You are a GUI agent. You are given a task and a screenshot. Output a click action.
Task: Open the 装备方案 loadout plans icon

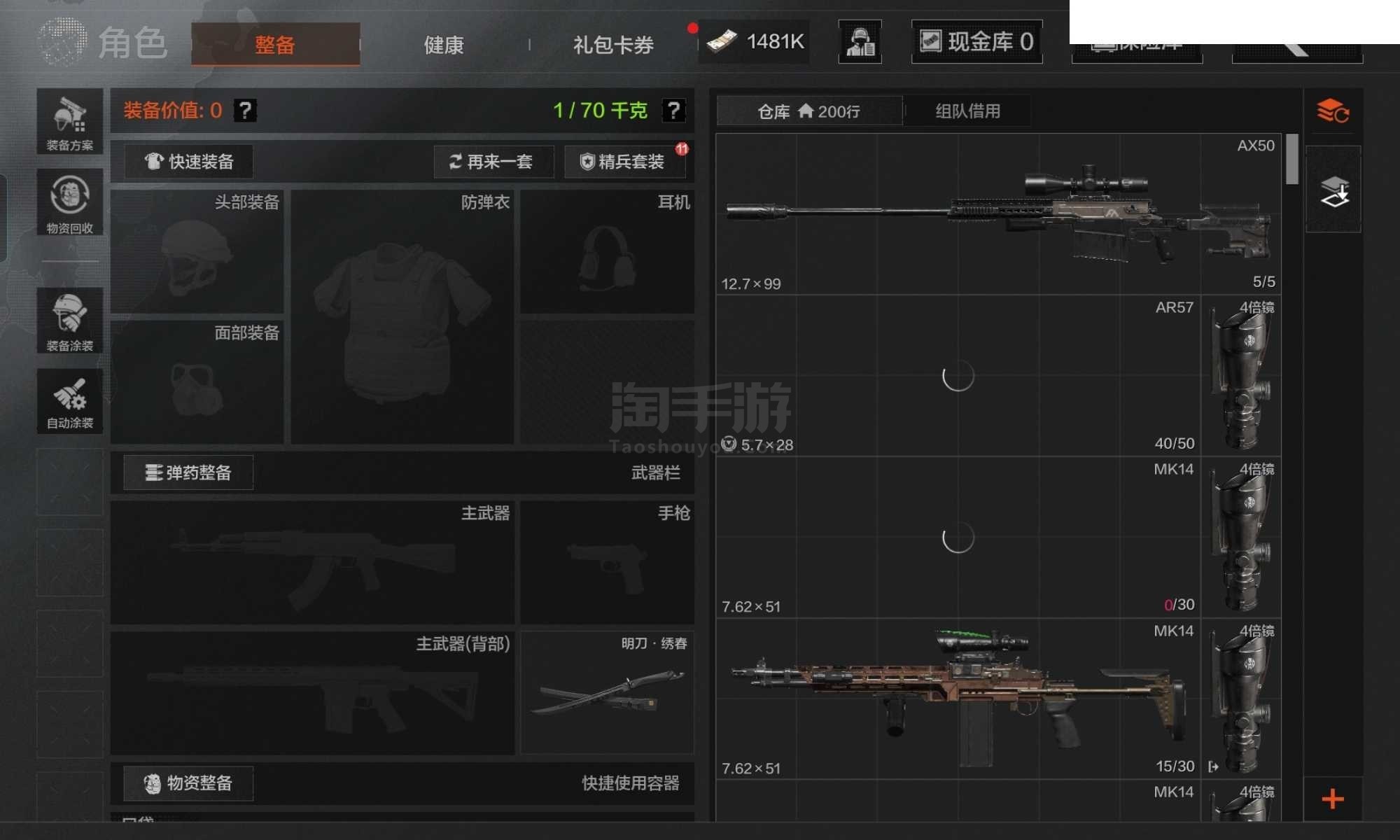click(x=69, y=122)
